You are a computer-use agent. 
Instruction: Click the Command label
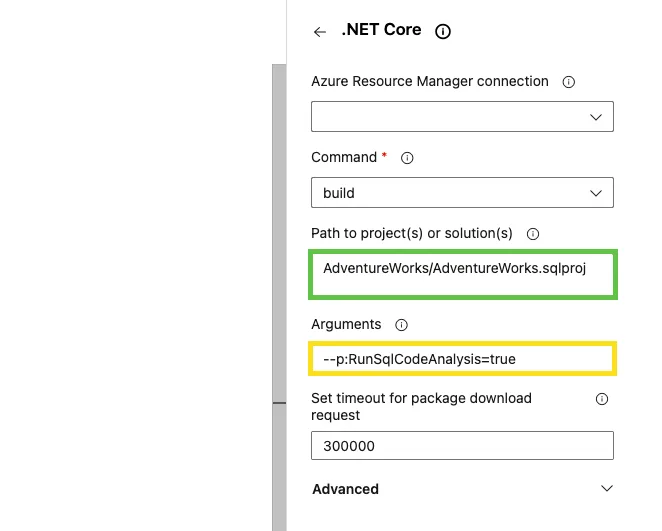coord(344,157)
